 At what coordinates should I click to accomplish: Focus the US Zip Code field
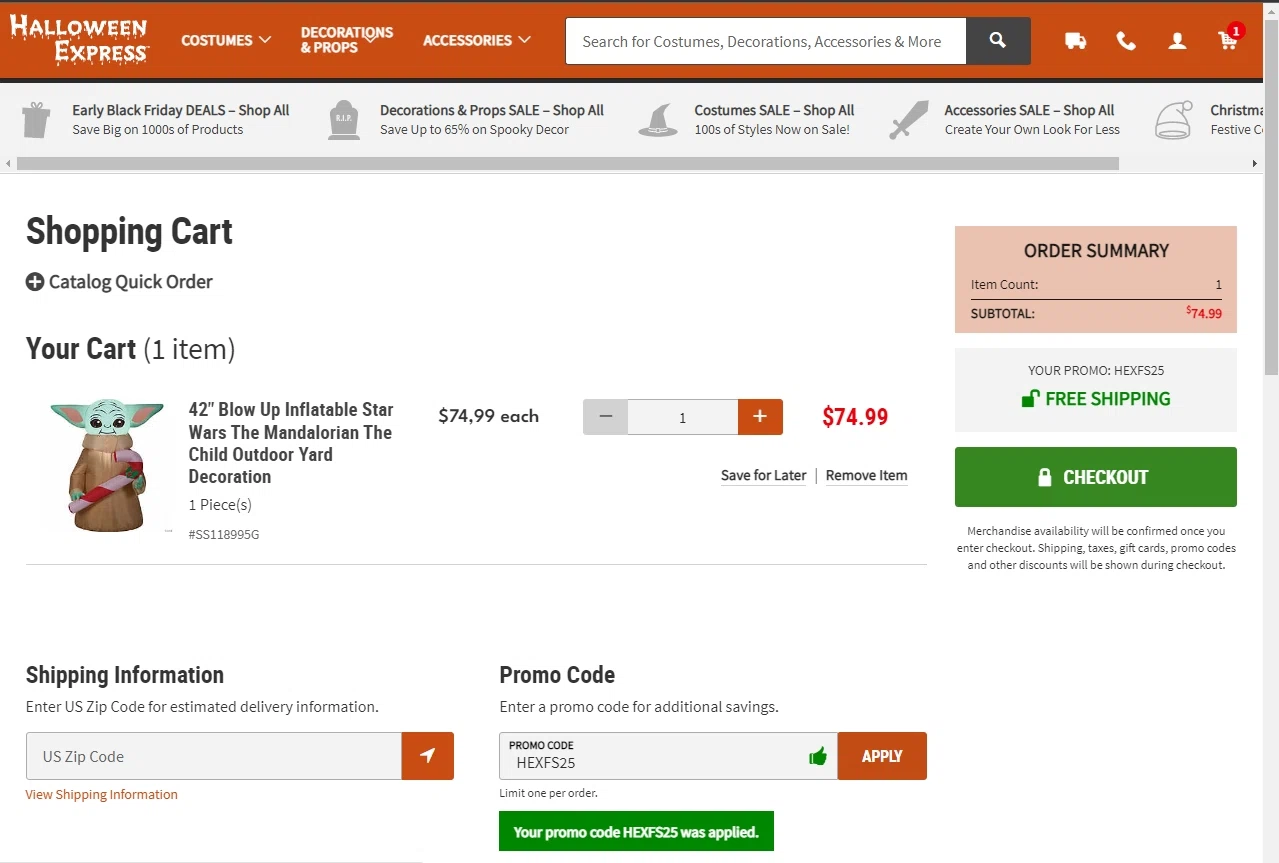click(214, 756)
